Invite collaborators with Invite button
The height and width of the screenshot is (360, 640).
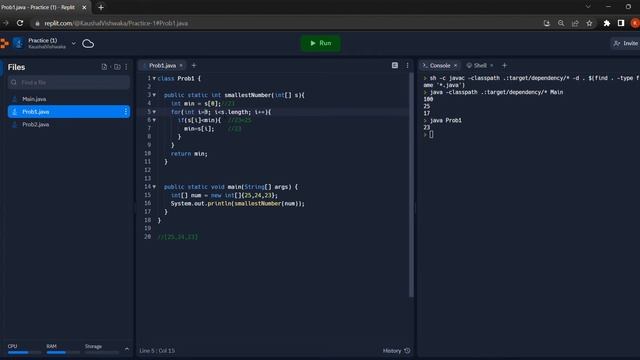coord(626,43)
